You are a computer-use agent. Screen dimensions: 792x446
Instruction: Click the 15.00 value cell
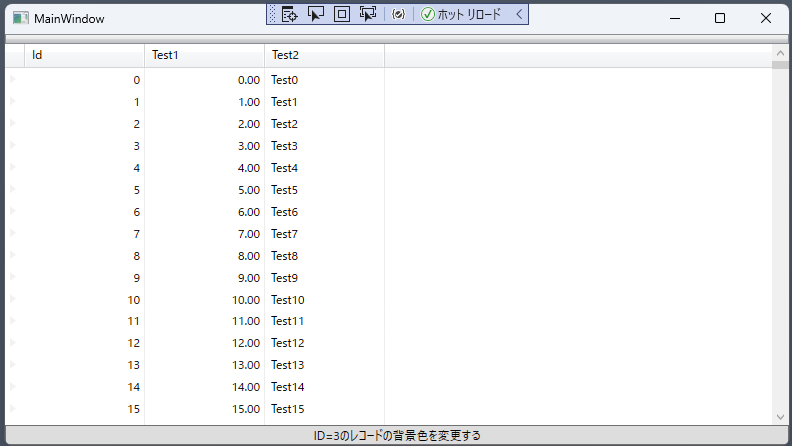(x=205, y=409)
